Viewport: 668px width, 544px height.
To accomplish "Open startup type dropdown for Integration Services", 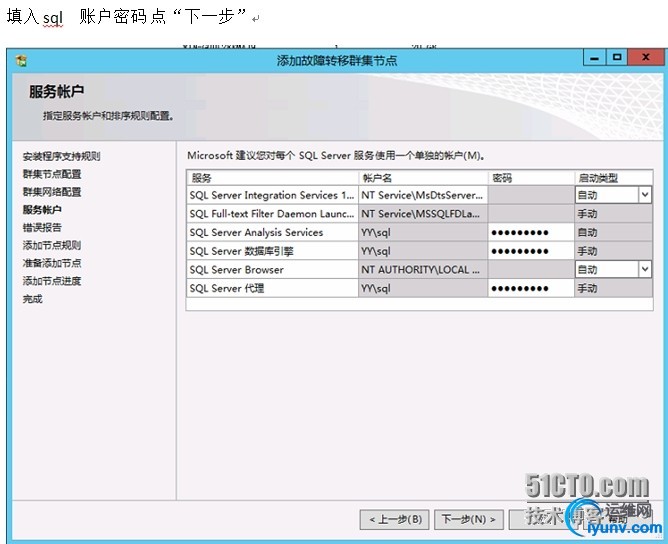I will pos(645,195).
